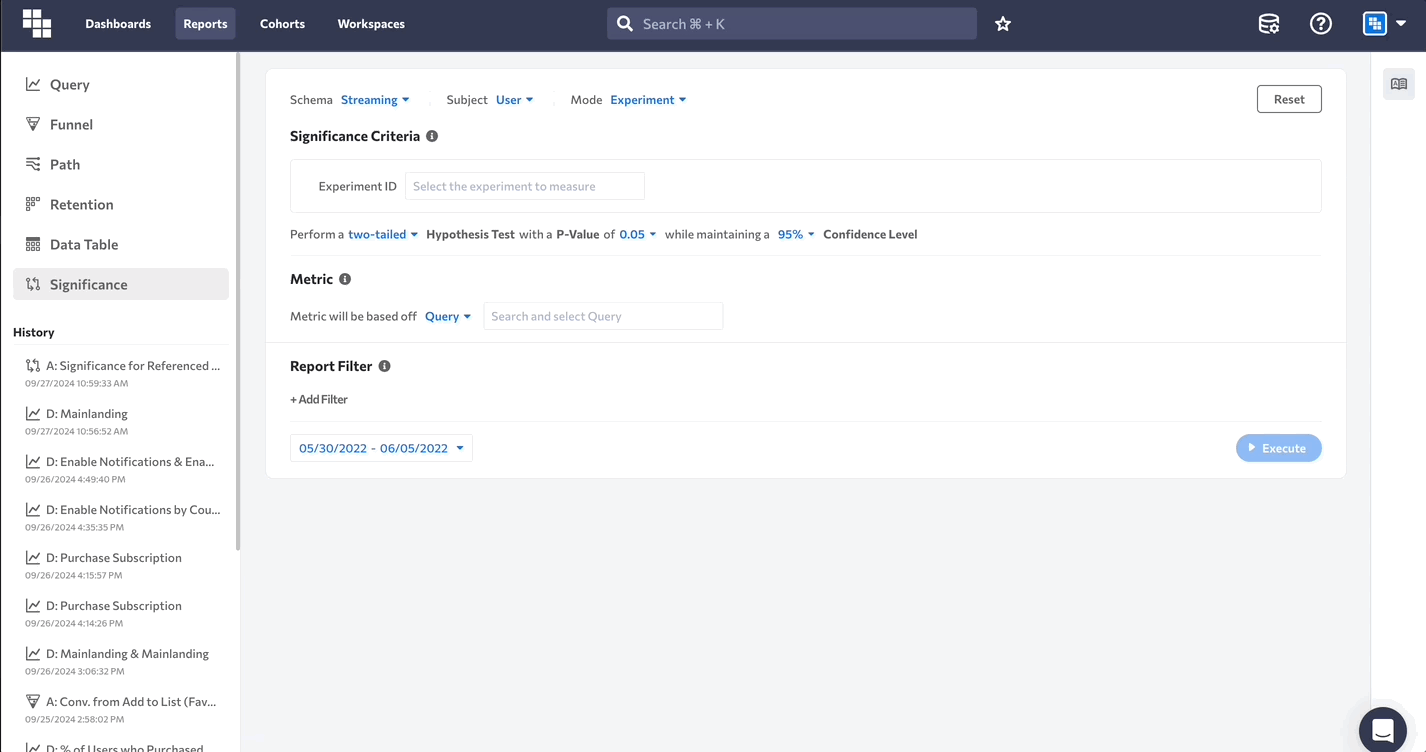Click the Reset button

coord(1289,99)
